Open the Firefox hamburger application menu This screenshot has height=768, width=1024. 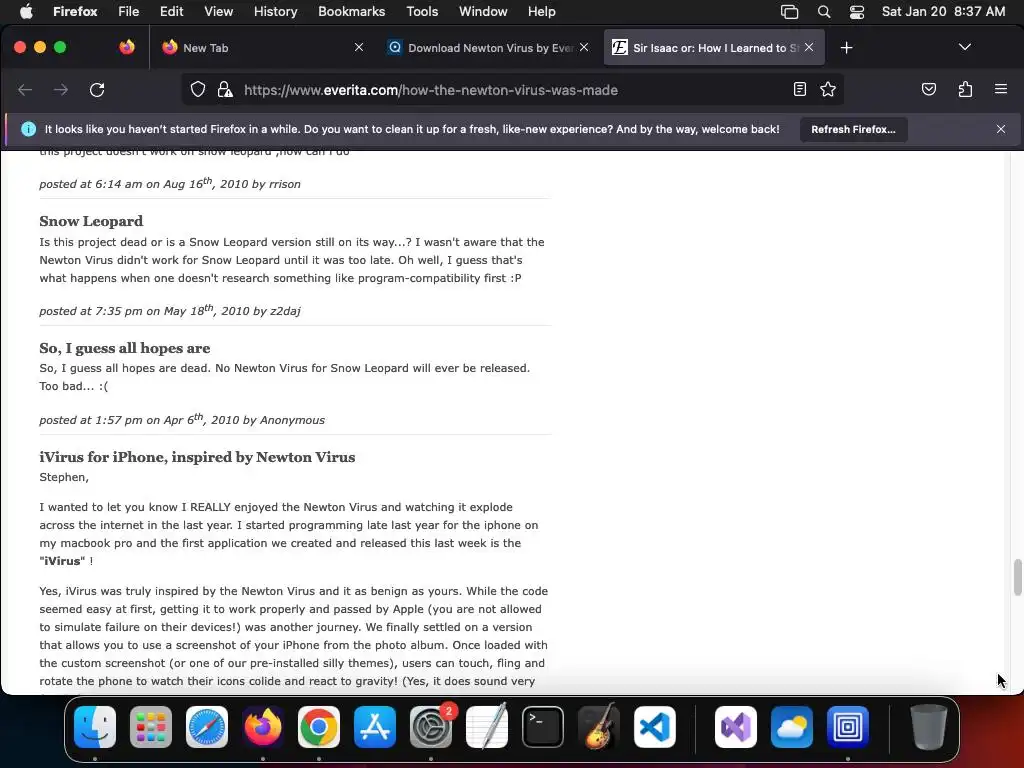(1000, 89)
